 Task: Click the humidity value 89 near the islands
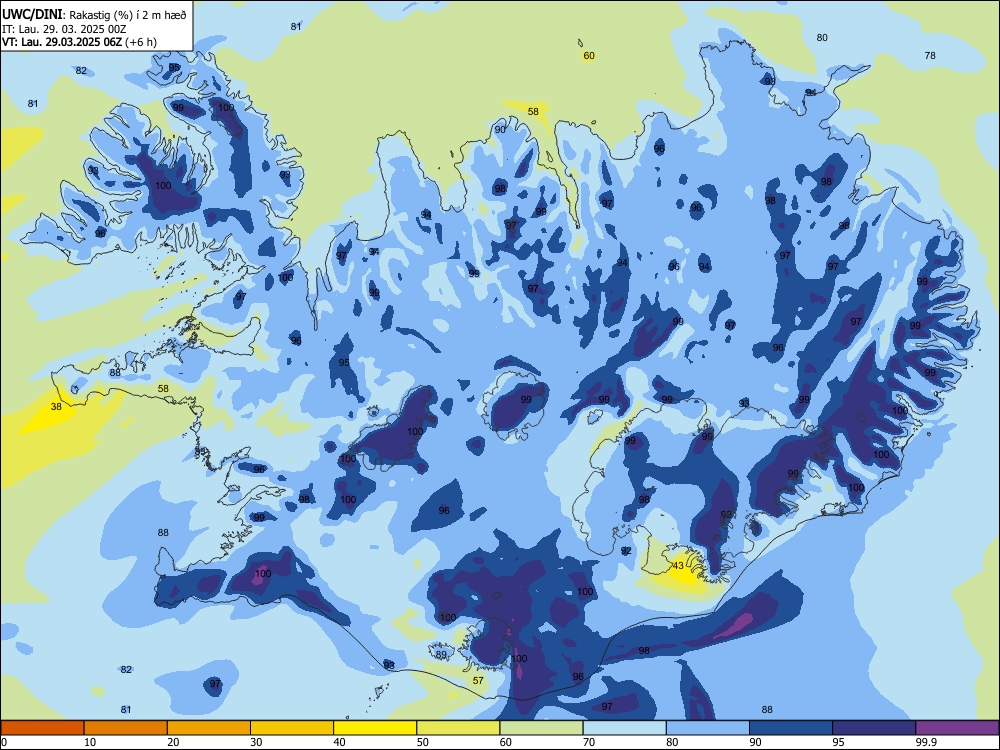(441, 654)
